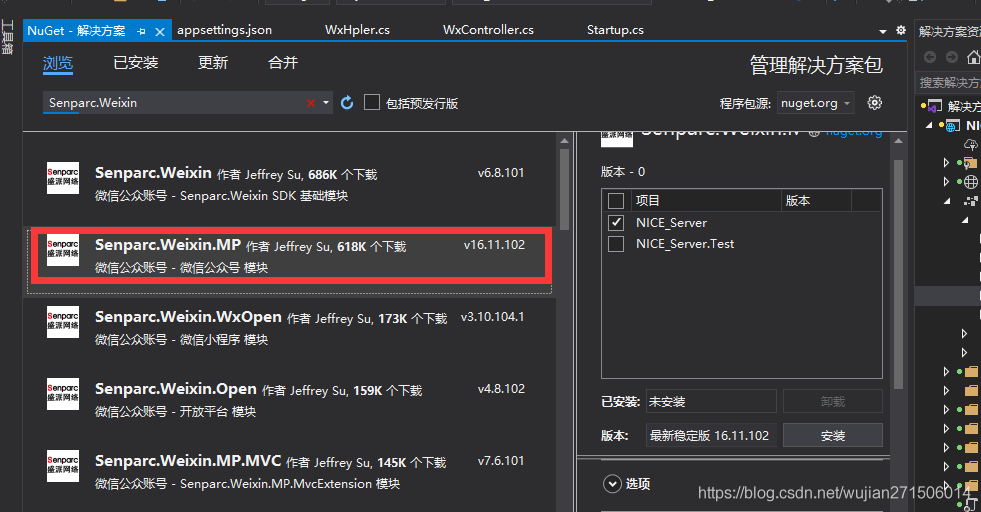Click the Senparc.Weixin.Open package logo

tap(63, 394)
